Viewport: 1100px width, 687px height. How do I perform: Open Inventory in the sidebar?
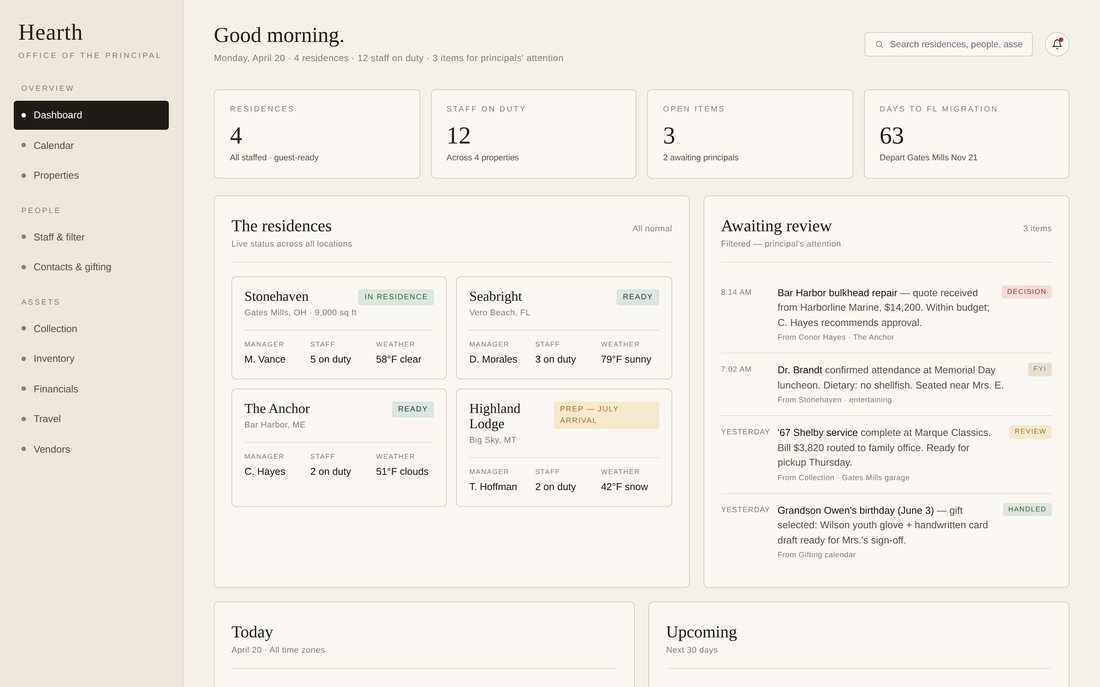[x=91, y=359]
